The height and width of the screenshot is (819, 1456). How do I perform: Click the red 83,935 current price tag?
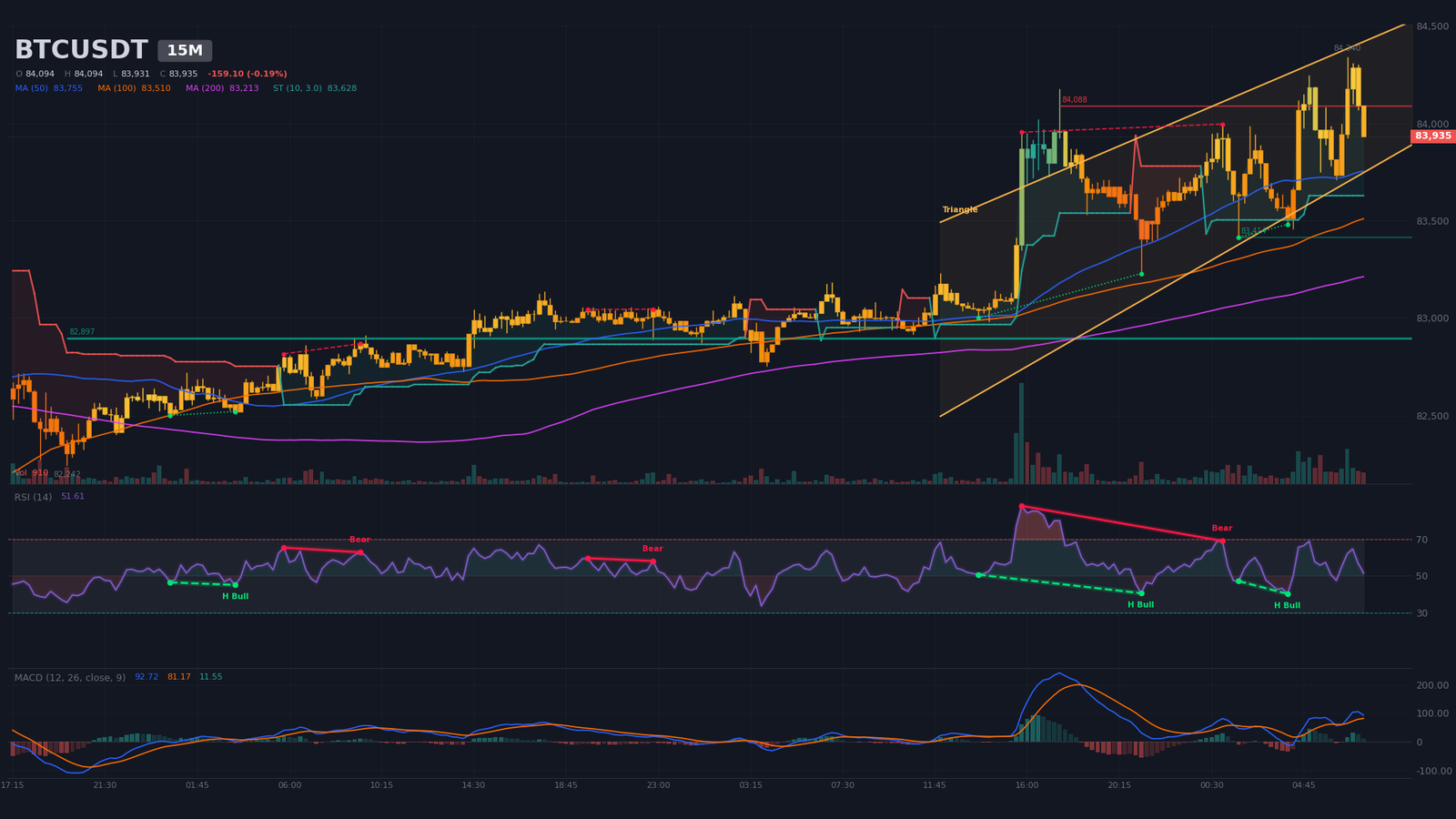[x=1433, y=136]
